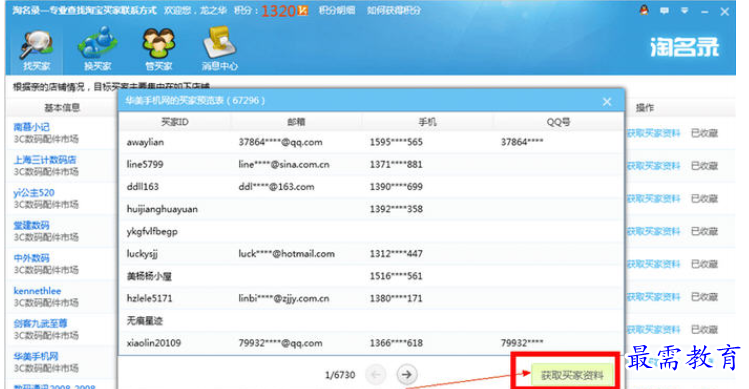Screen dimensions: 749x389
Task: Click the 买家ID column header
Action: (x=175, y=122)
